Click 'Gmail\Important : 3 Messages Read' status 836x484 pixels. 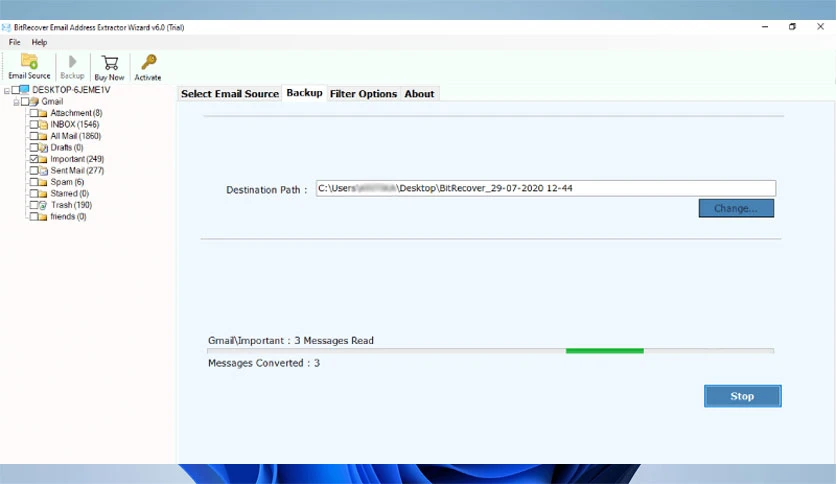pyautogui.click(x=291, y=341)
